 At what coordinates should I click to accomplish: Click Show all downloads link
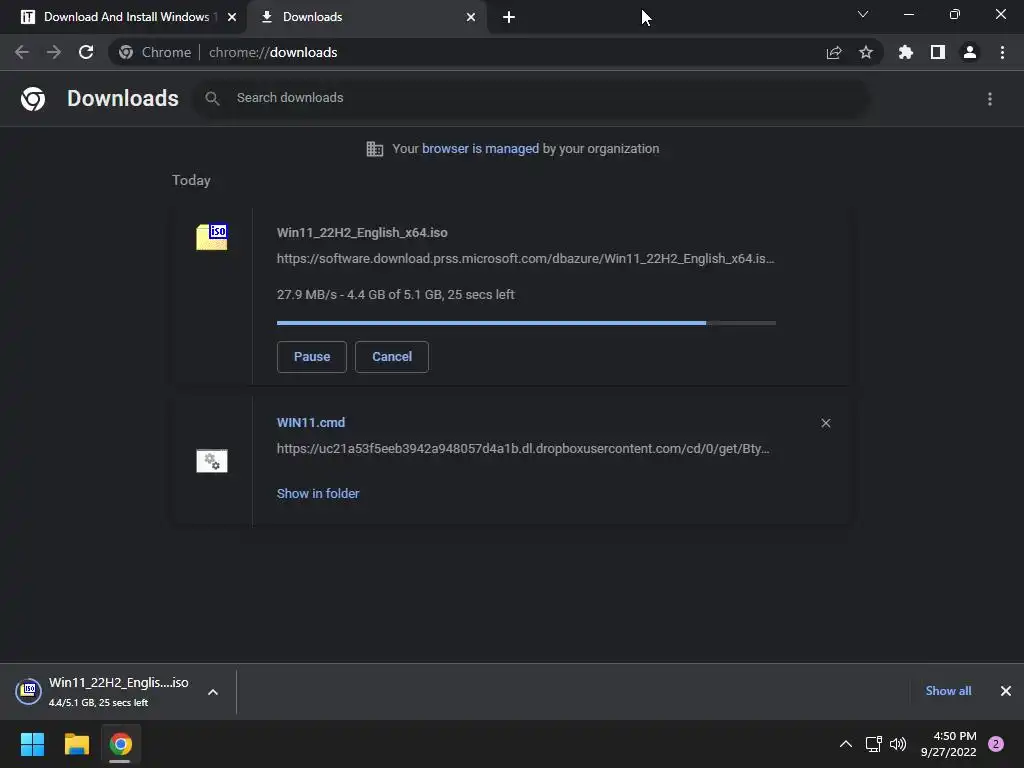pyautogui.click(x=948, y=691)
